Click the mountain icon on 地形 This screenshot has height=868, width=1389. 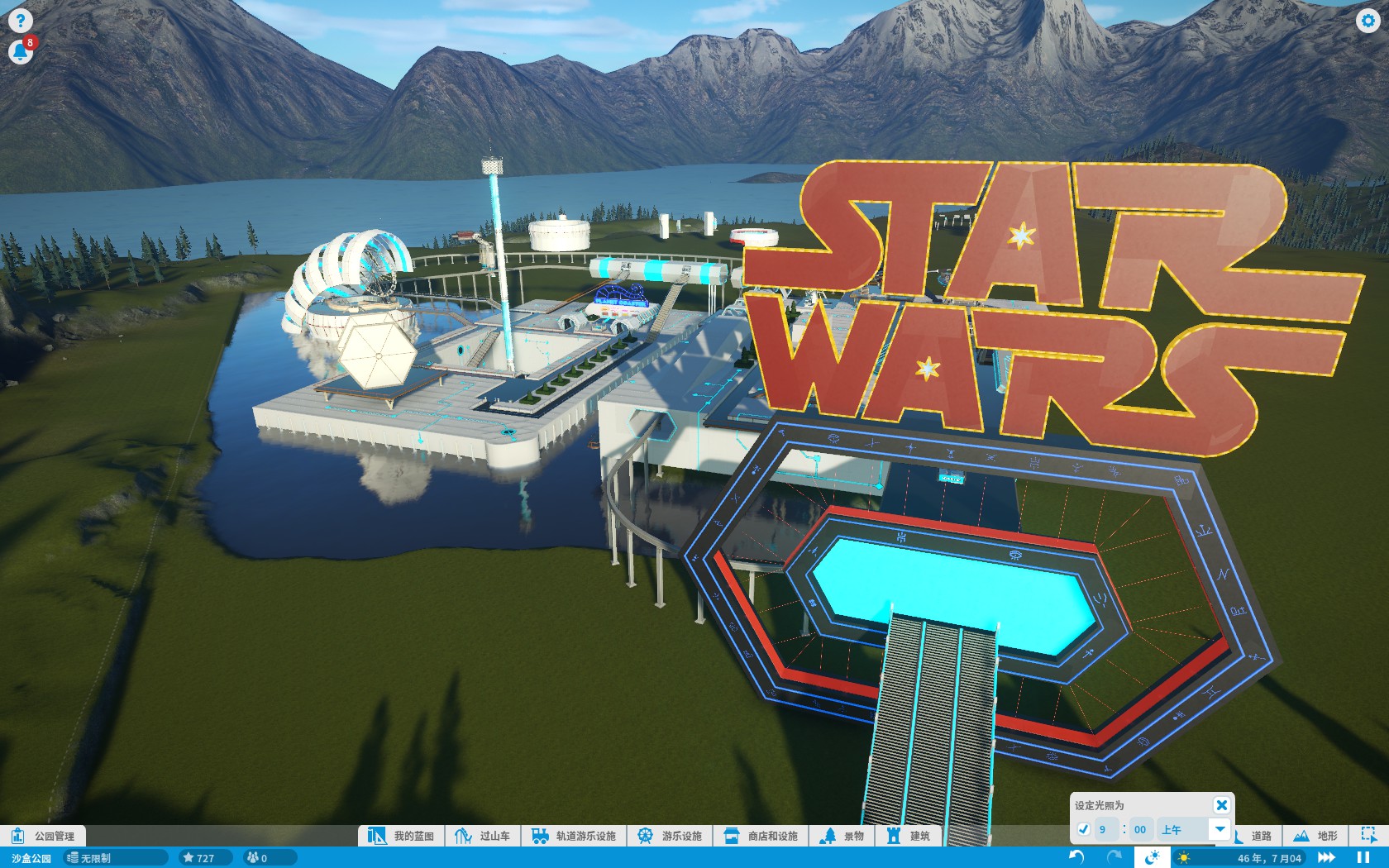(1301, 836)
